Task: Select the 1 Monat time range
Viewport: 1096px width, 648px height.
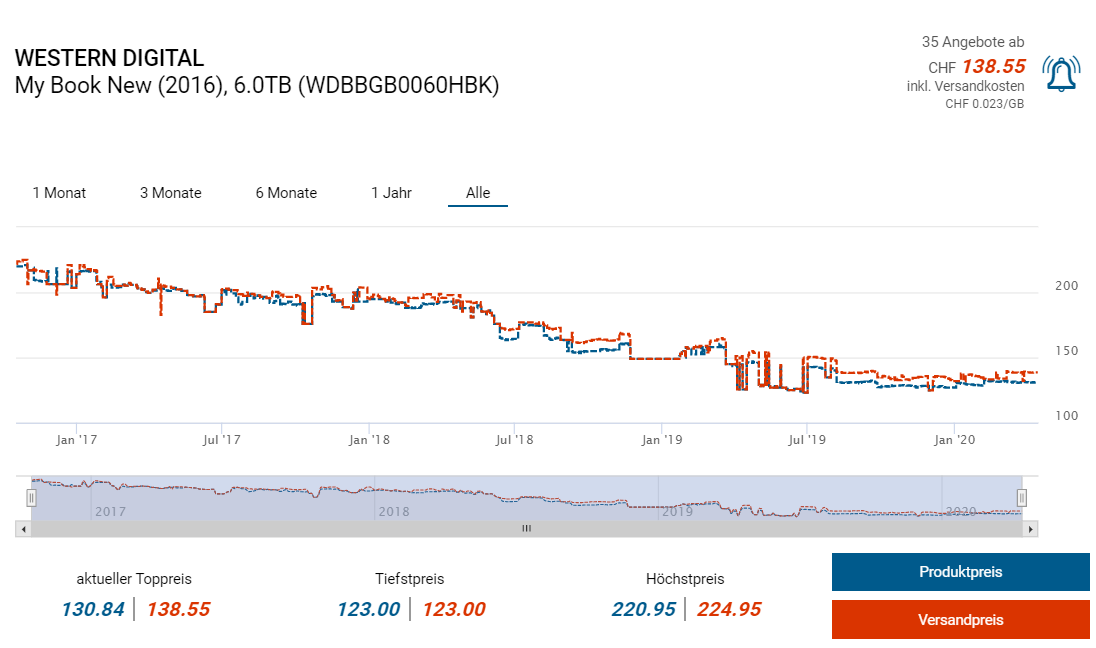Action: coord(59,193)
